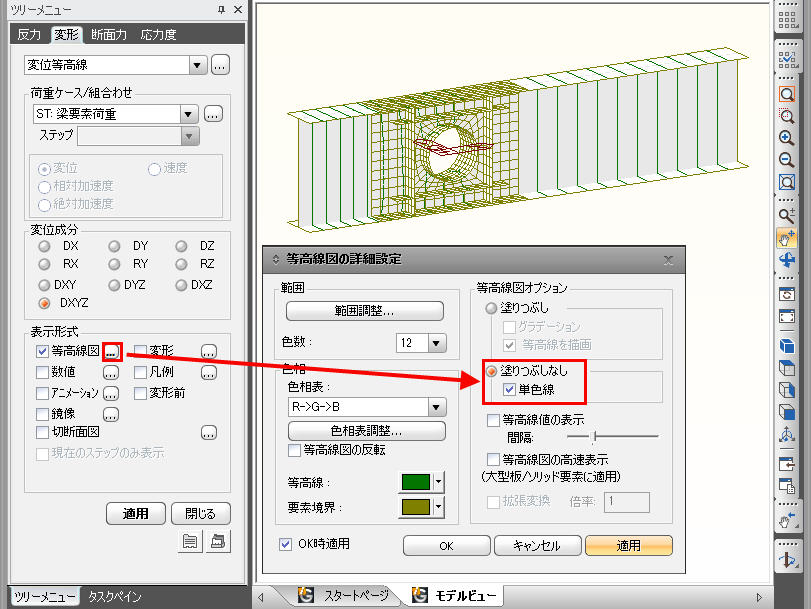811x609 pixels.
Task: Select the dynamic rotate view tool
Action: click(787, 260)
